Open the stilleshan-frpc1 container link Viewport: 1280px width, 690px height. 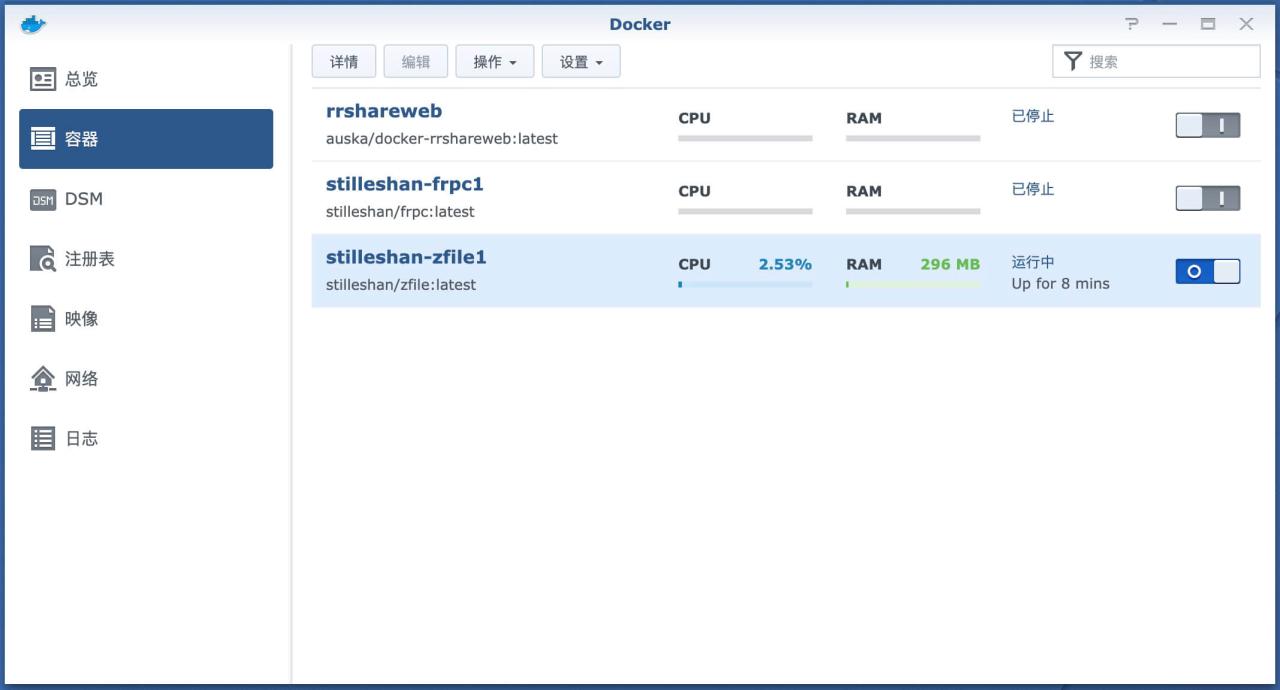404,184
